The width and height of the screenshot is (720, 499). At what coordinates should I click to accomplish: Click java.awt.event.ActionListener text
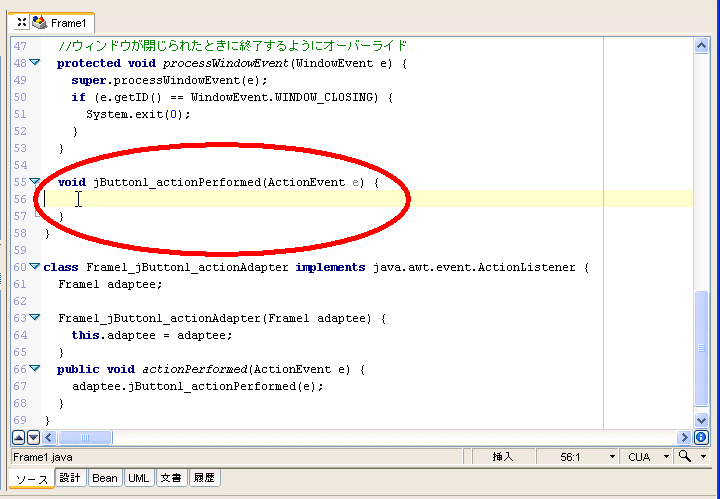click(474, 267)
